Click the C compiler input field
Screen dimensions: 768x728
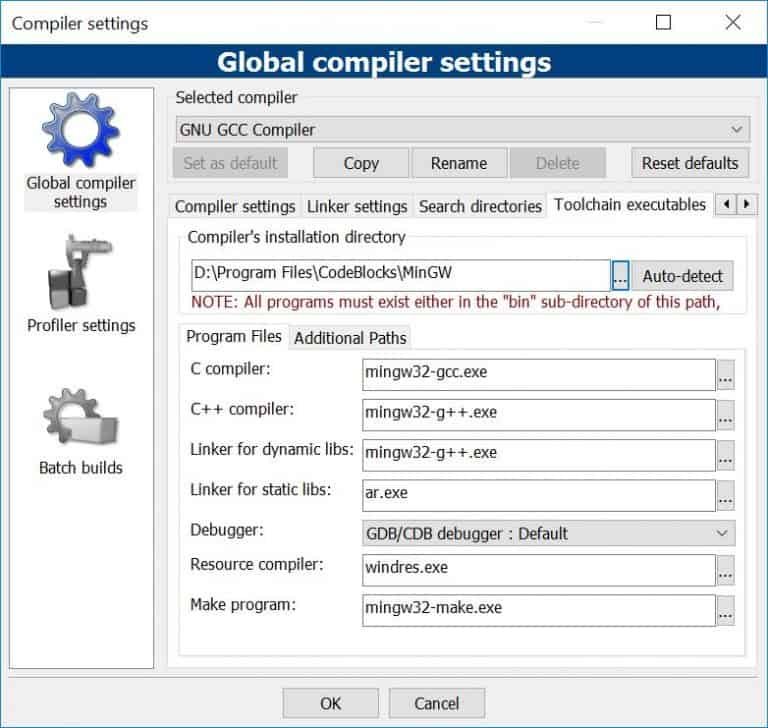click(539, 375)
